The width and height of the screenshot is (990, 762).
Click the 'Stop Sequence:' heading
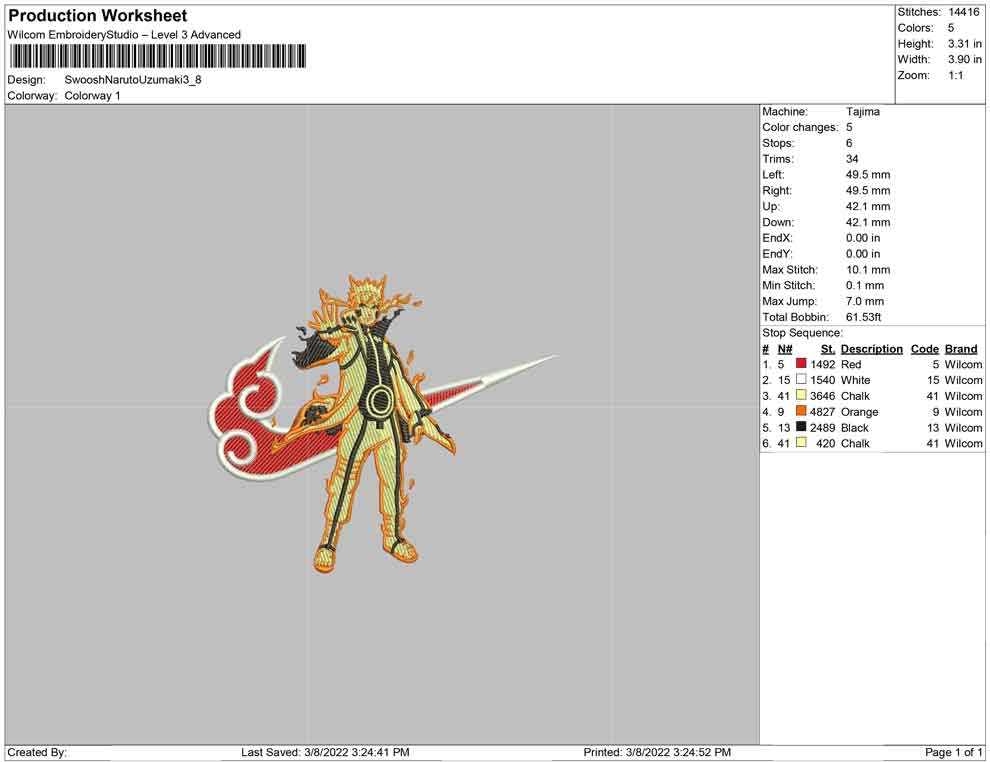(x=802, y=333)
